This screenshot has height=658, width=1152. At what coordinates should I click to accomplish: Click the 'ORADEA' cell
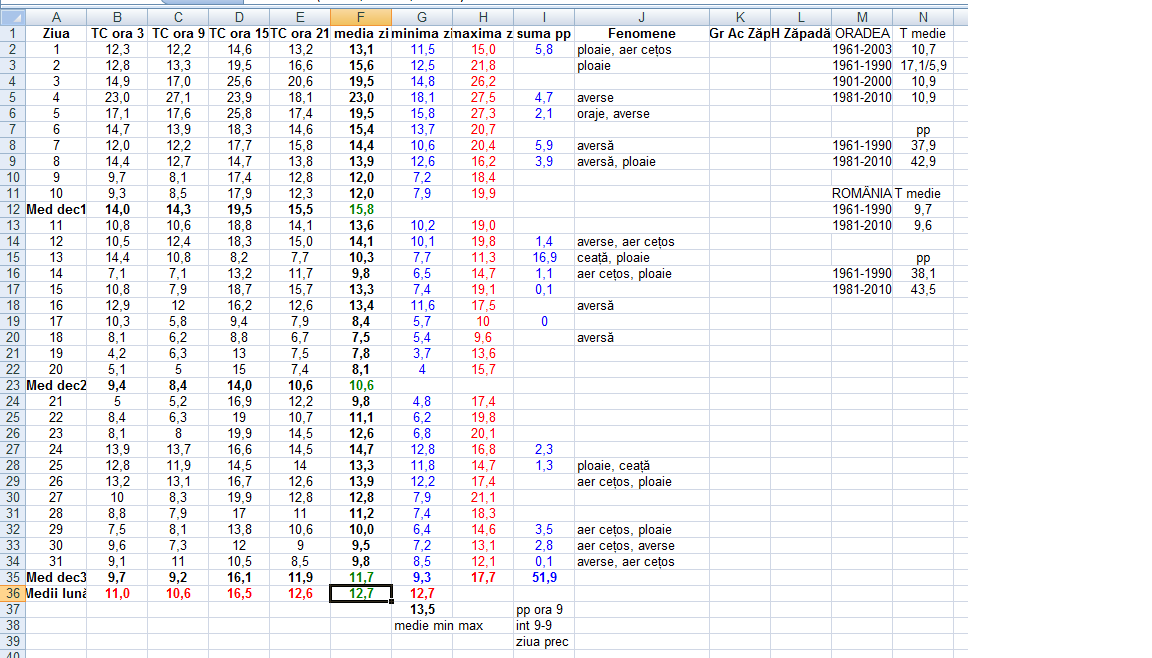[x=862, y=34]
